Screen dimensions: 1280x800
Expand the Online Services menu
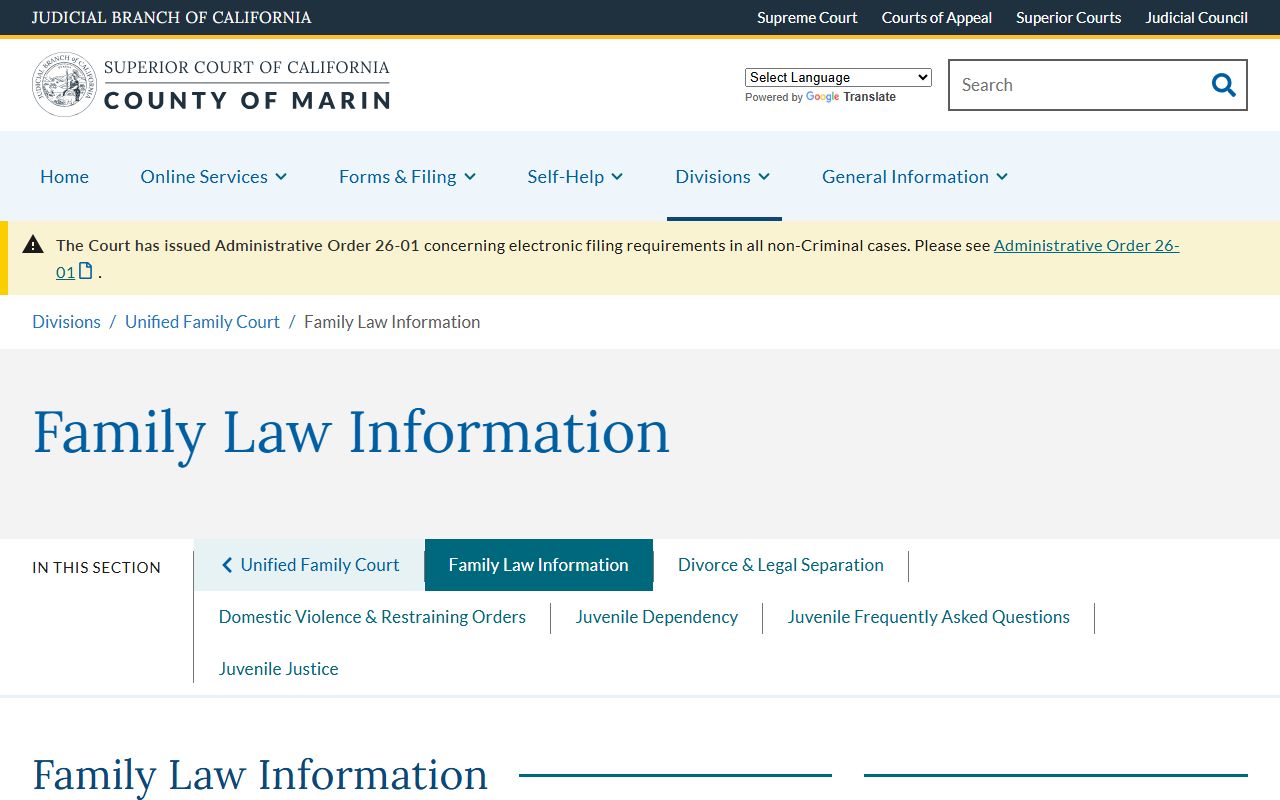click(214, 176)
